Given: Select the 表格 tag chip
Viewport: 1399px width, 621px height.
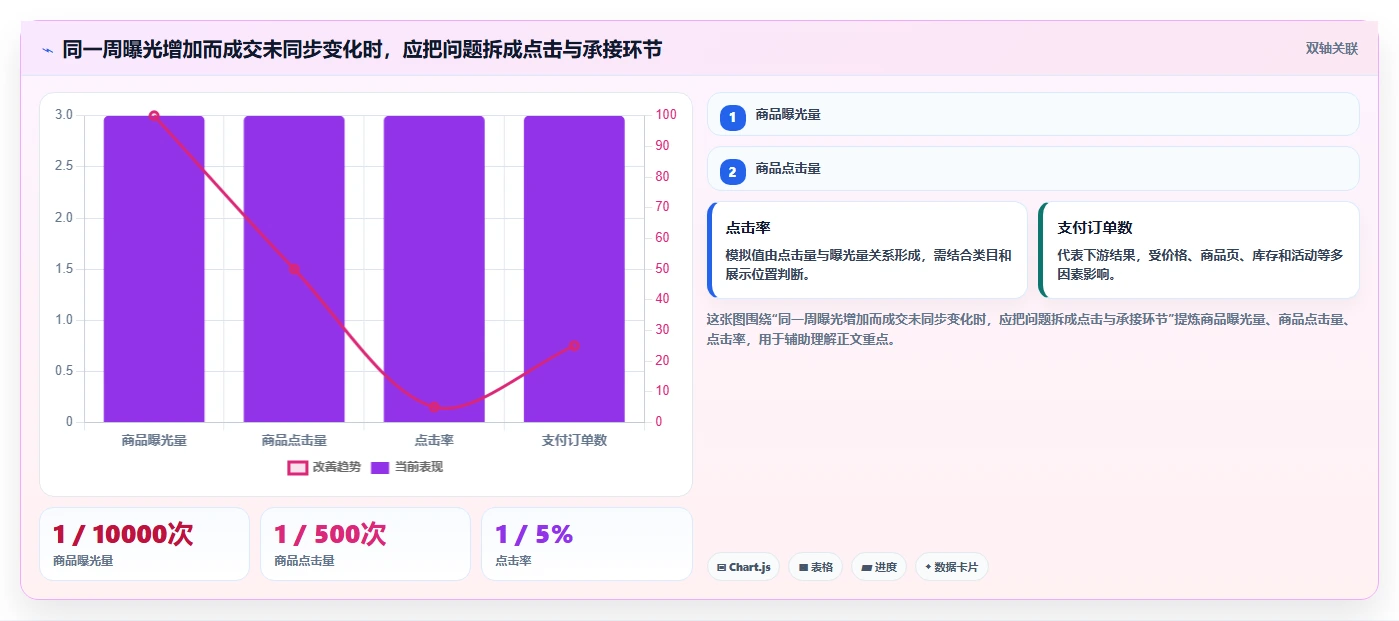Looking at the screenshot, I should [816, 567].
